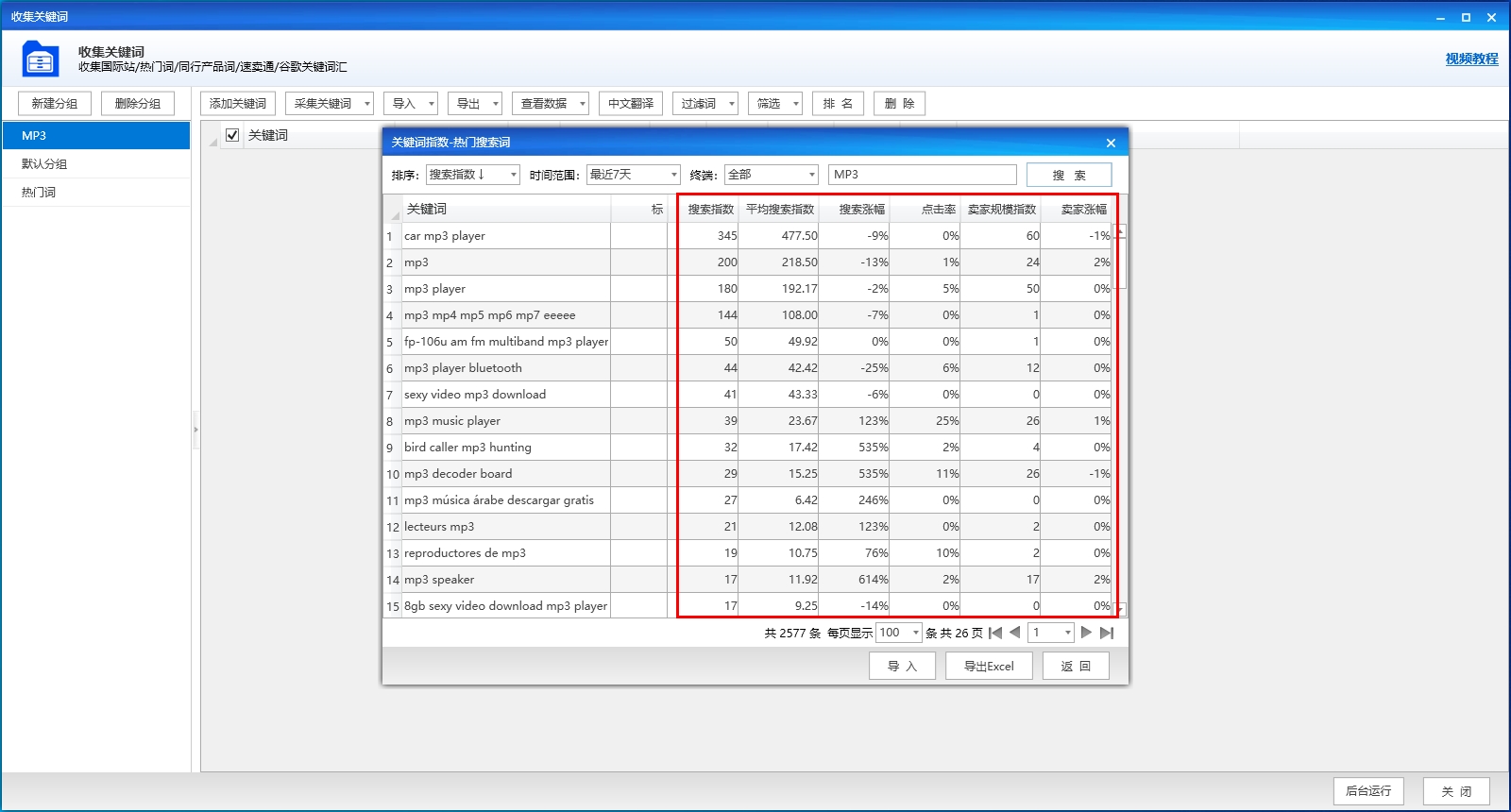Screen dimensions: 1511x812
Task: Open the 时间范围 time range dropdown
Action: 634,175
